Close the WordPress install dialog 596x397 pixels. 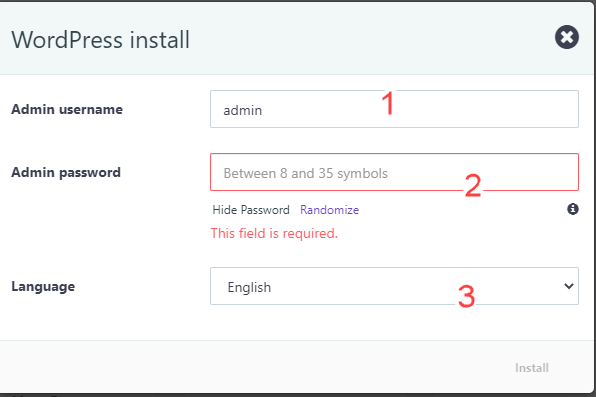click(567, 37)
